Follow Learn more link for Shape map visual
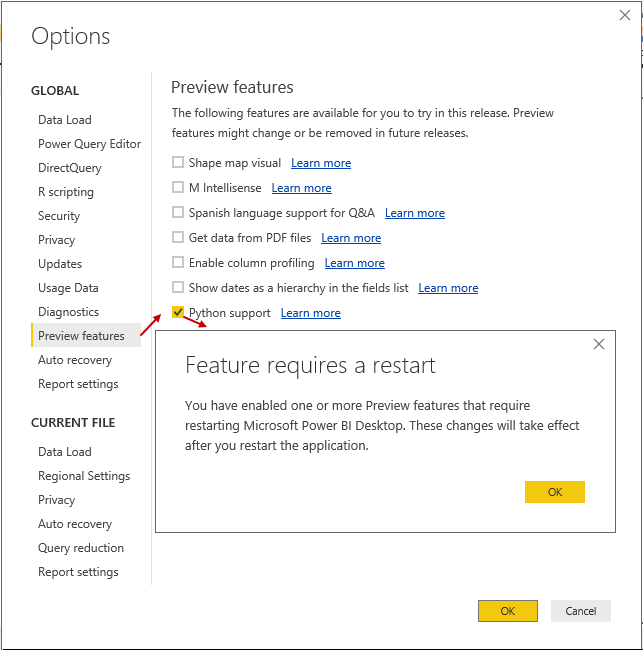Viewport: 643px width, 650px height. point(321,163)
